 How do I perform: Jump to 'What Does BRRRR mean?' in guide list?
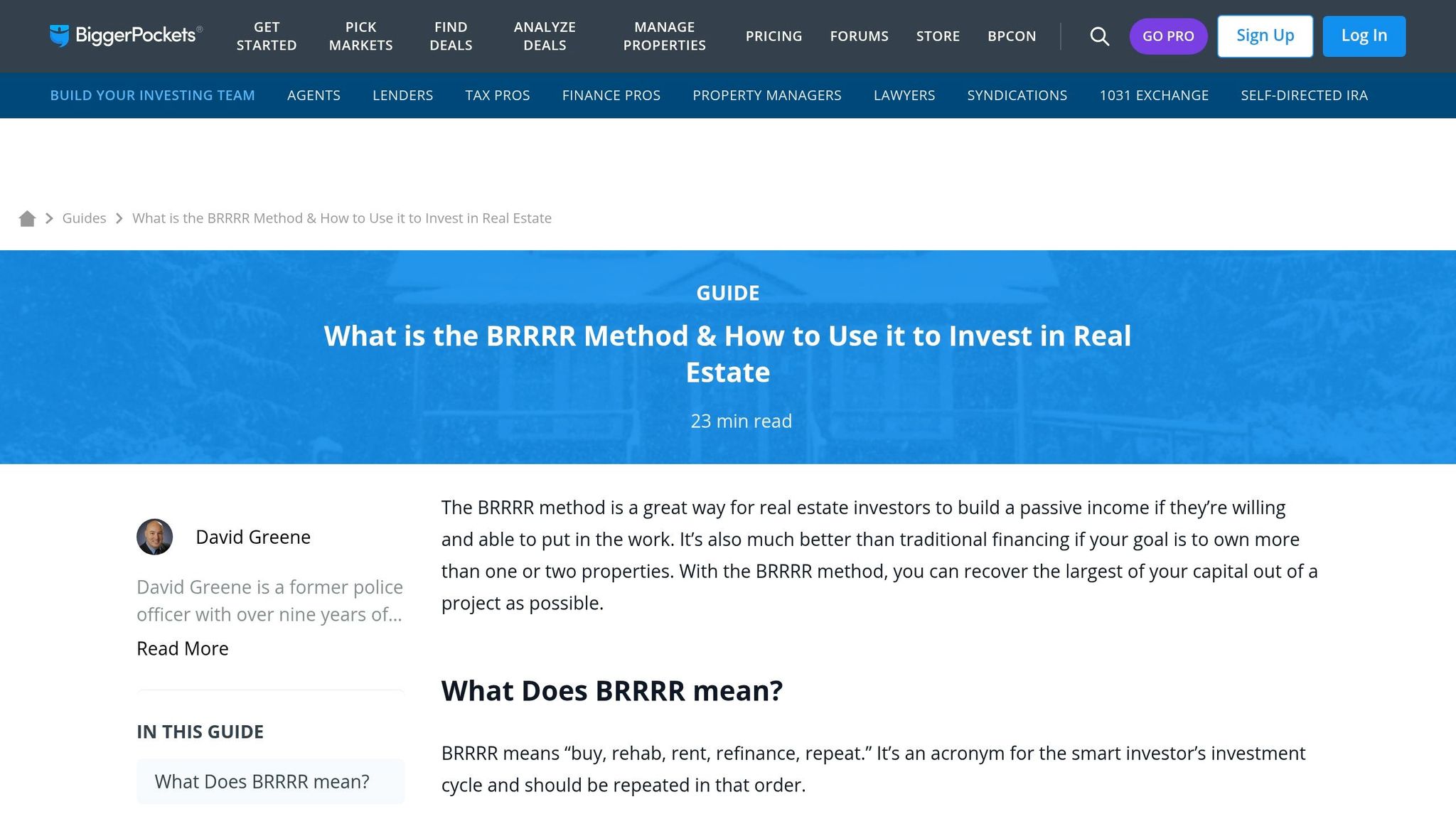click(x=270, y=781)
